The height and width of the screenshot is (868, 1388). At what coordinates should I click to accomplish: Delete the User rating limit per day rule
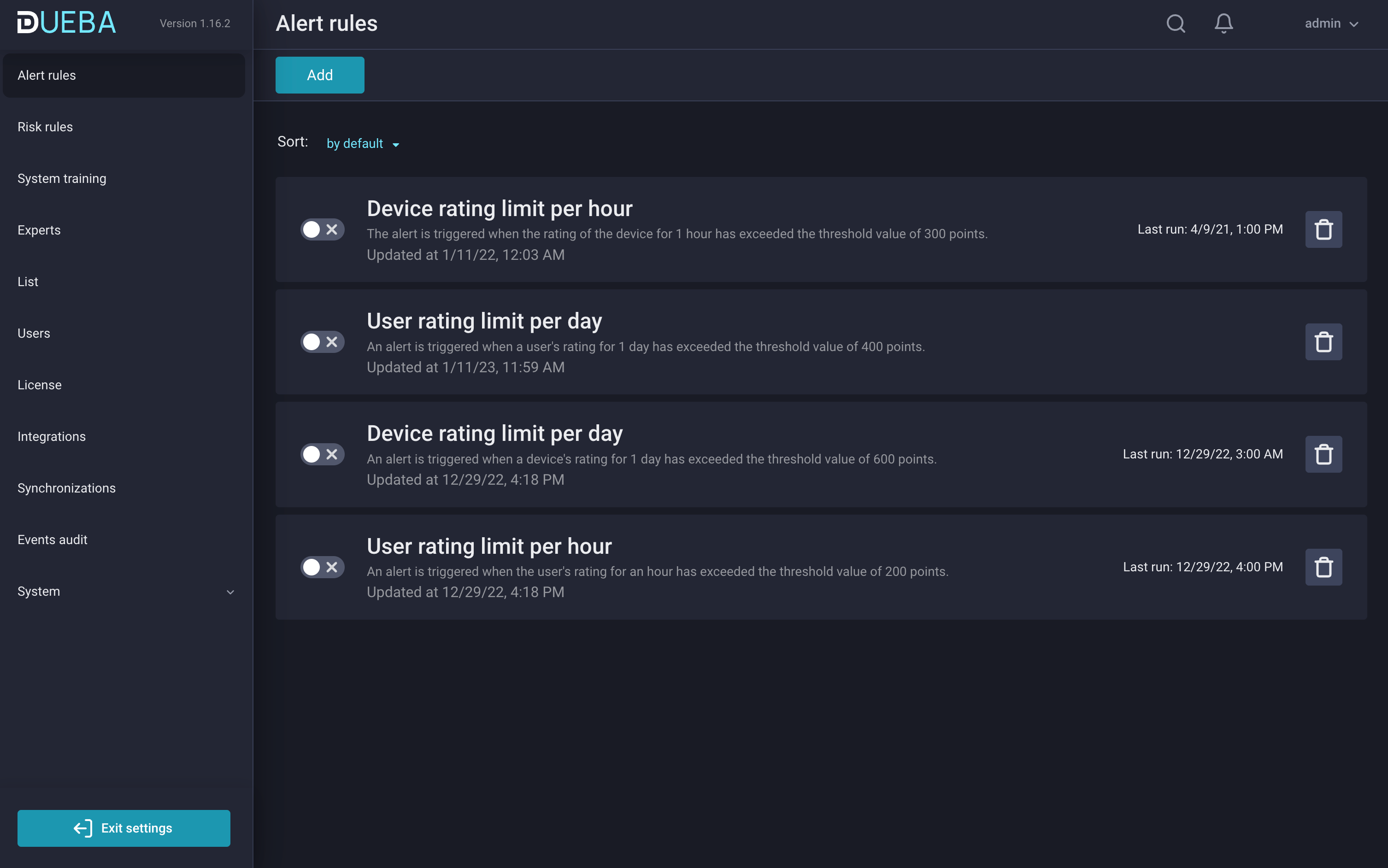click(1323, 342)
